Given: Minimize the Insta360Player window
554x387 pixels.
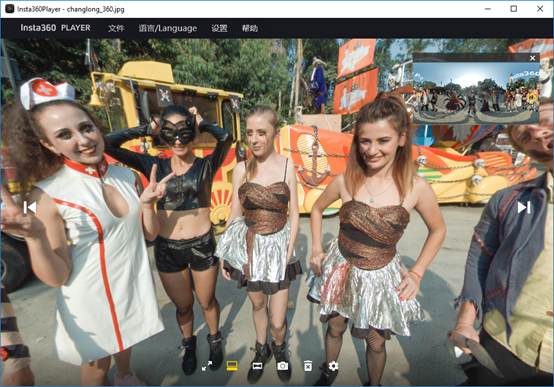Looking at the screenshot, I should (488, 9).
